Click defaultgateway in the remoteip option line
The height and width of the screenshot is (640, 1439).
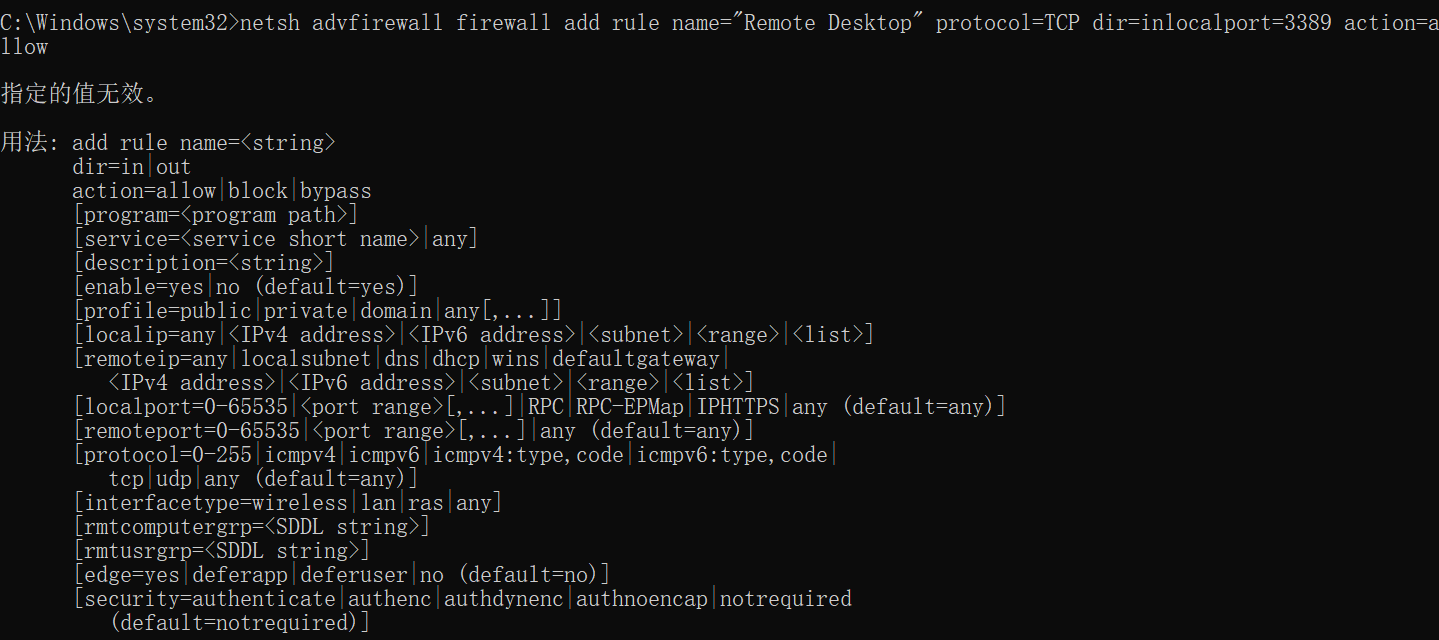[636, 359]
